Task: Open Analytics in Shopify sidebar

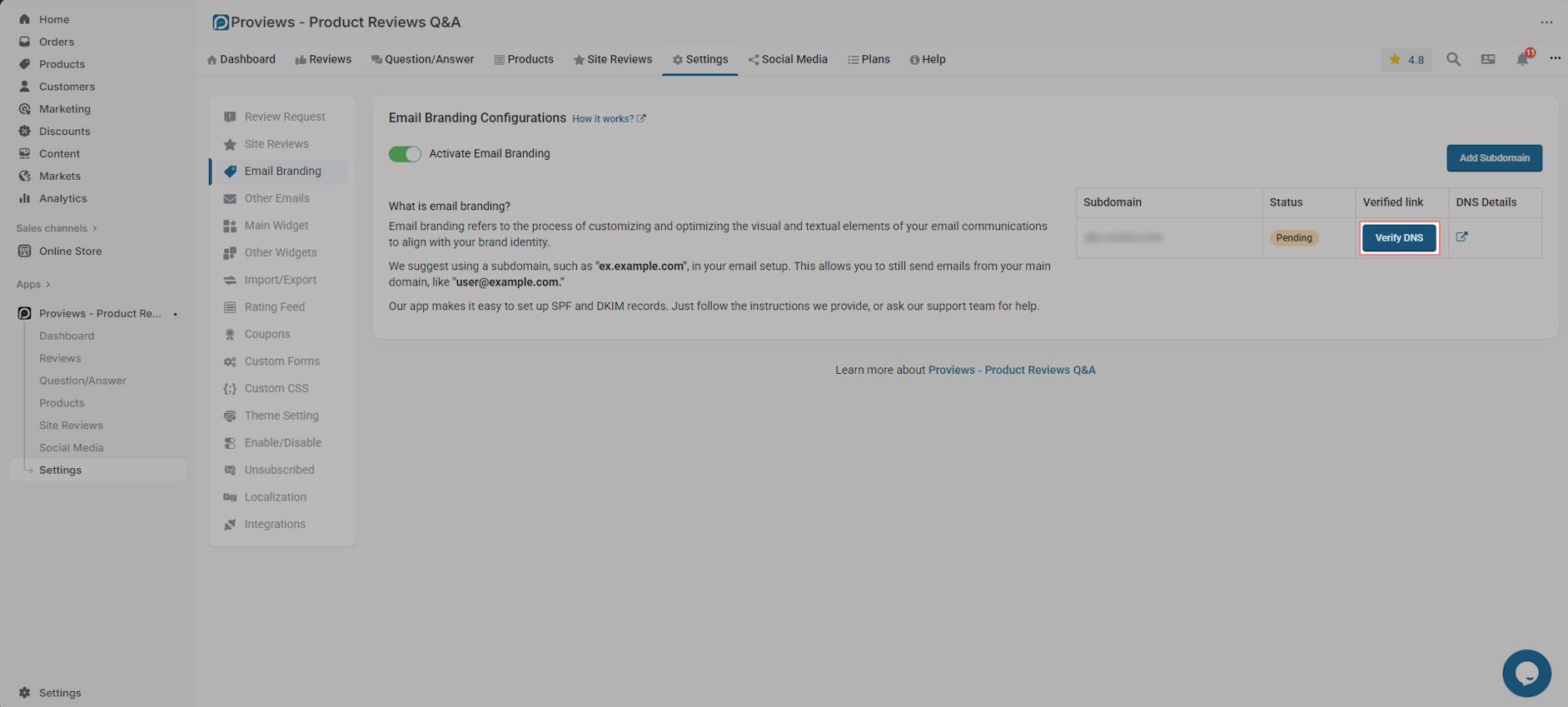Action: 62,198
